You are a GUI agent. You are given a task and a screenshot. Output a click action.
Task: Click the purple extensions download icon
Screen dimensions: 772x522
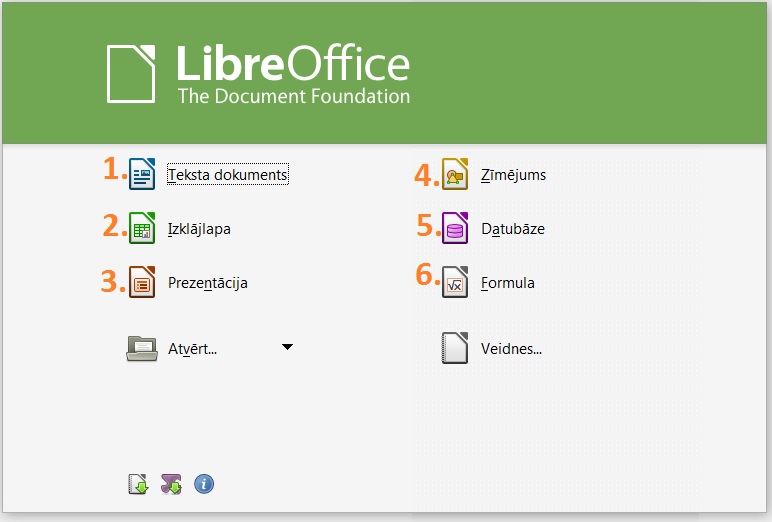171,485
